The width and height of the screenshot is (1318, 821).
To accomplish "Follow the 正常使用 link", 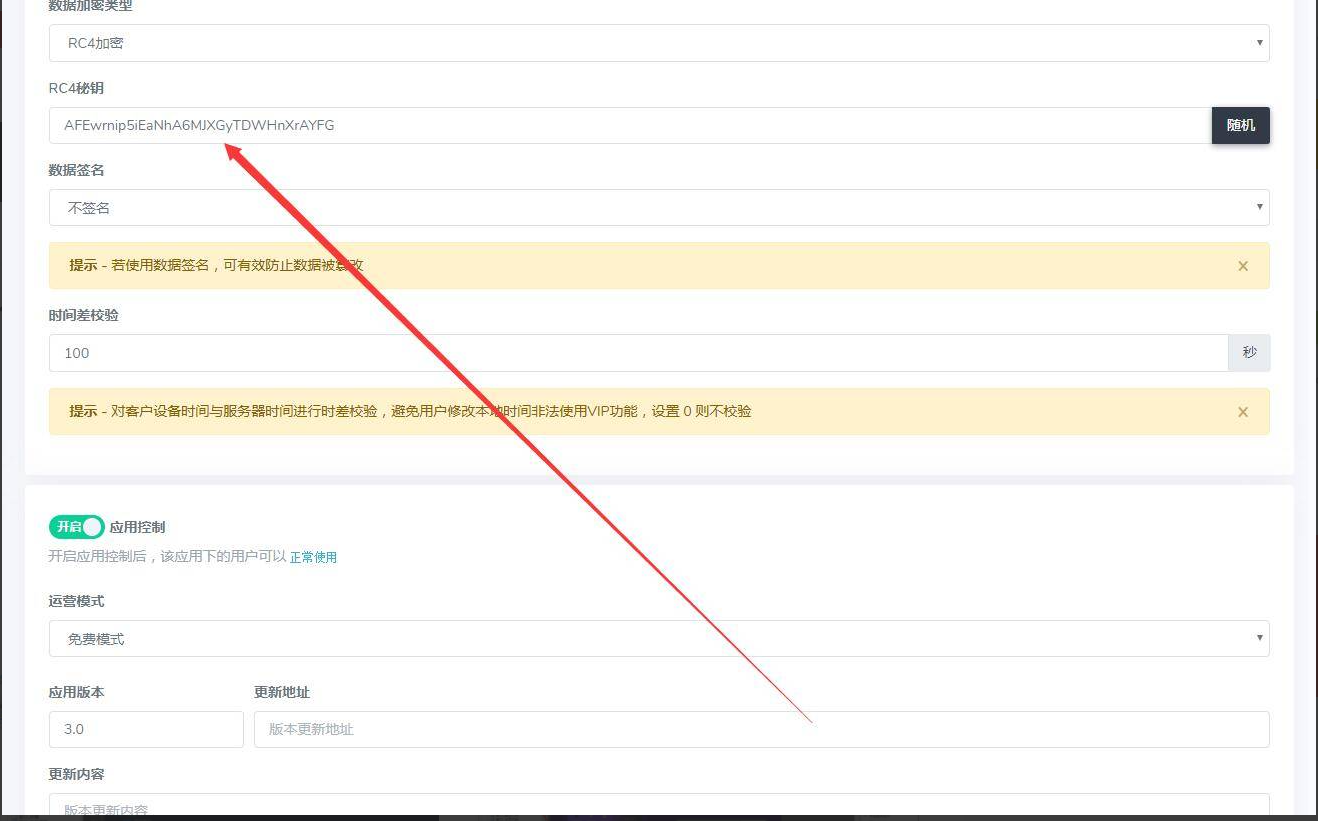I will [x=313, y=557].
